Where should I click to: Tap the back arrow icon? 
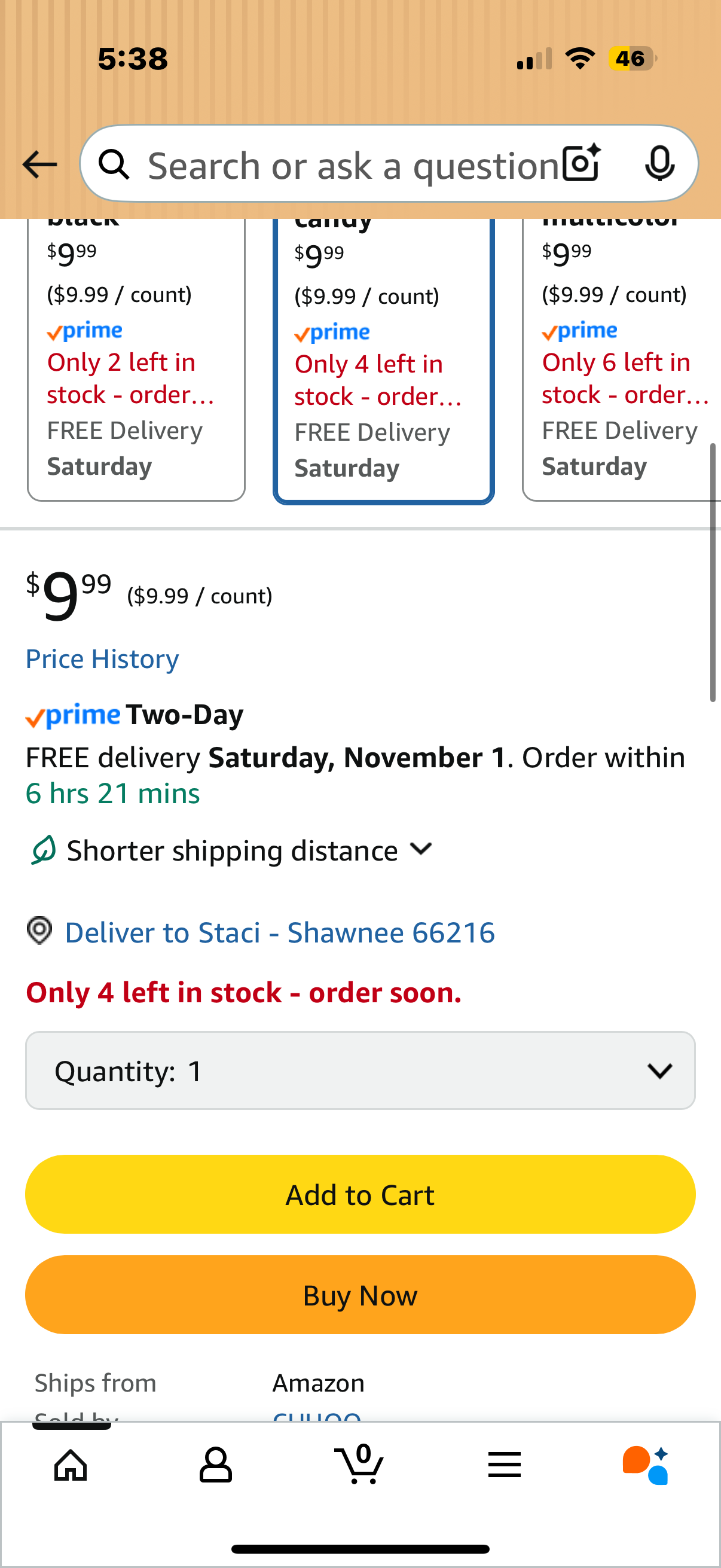tap(39, 164)
